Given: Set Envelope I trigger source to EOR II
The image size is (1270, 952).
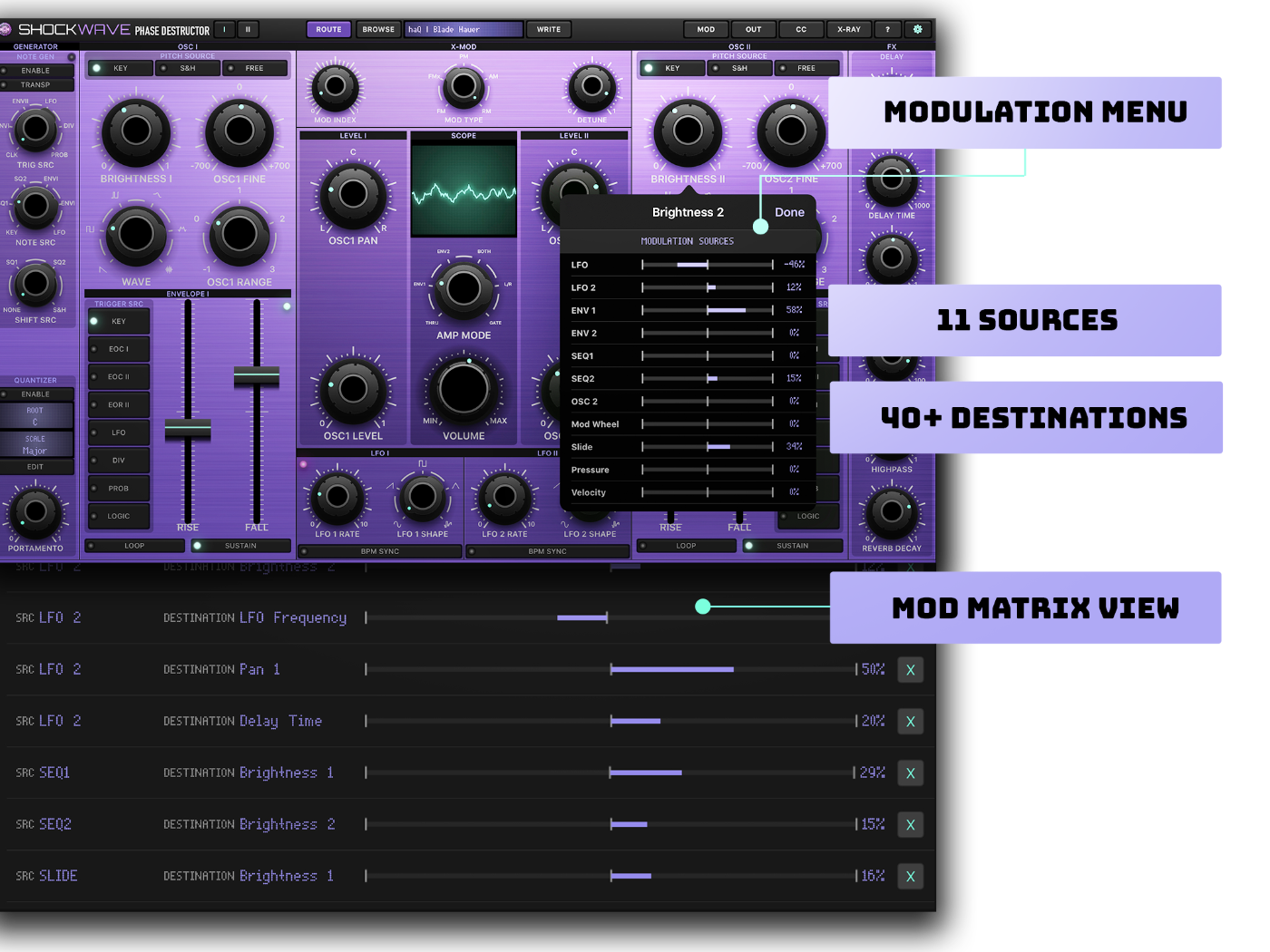Looking at the screenshot, I should click(x=119, y=404).
